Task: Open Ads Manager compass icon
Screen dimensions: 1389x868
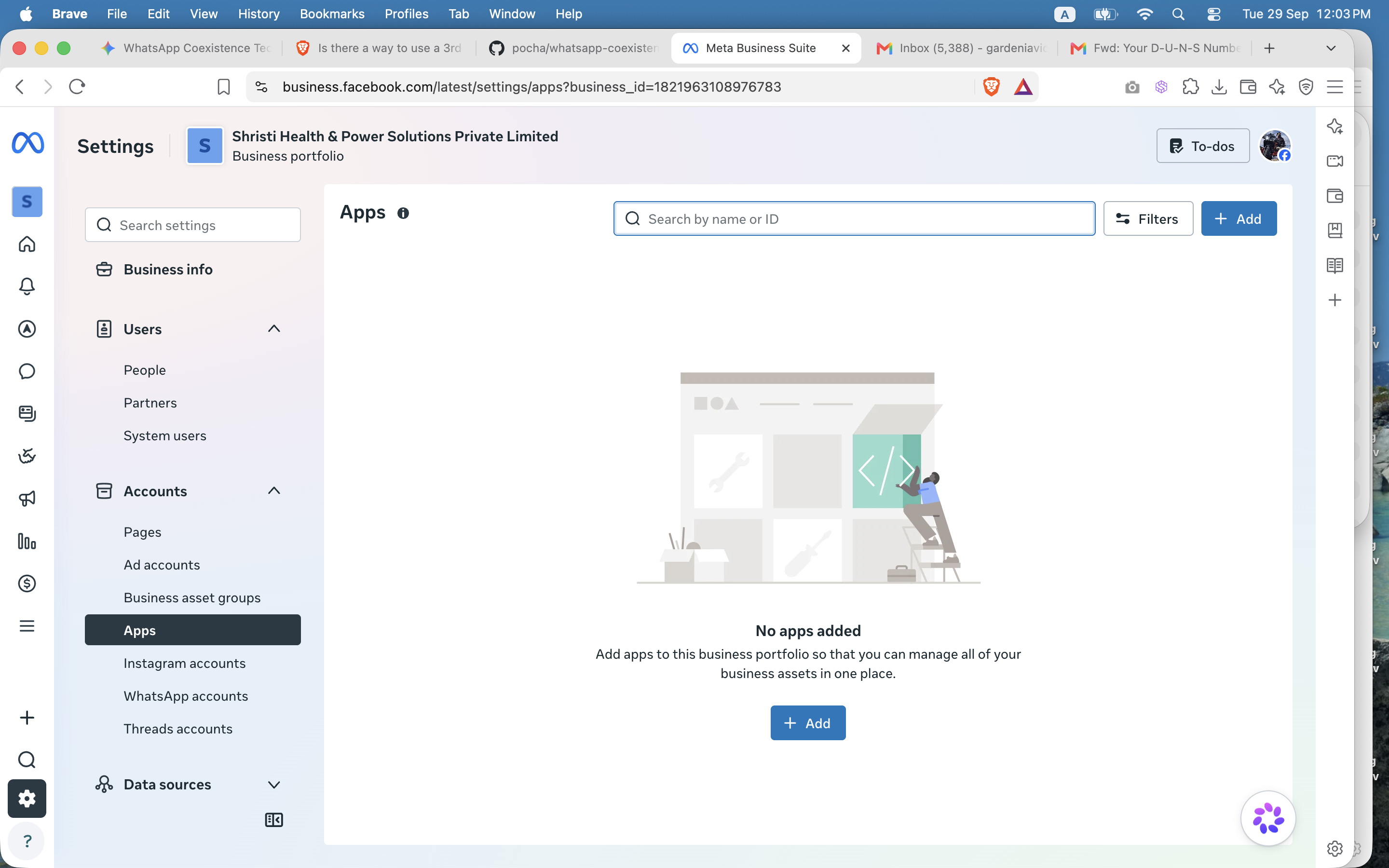Action: pyautogui.click(x=27, y=329)
